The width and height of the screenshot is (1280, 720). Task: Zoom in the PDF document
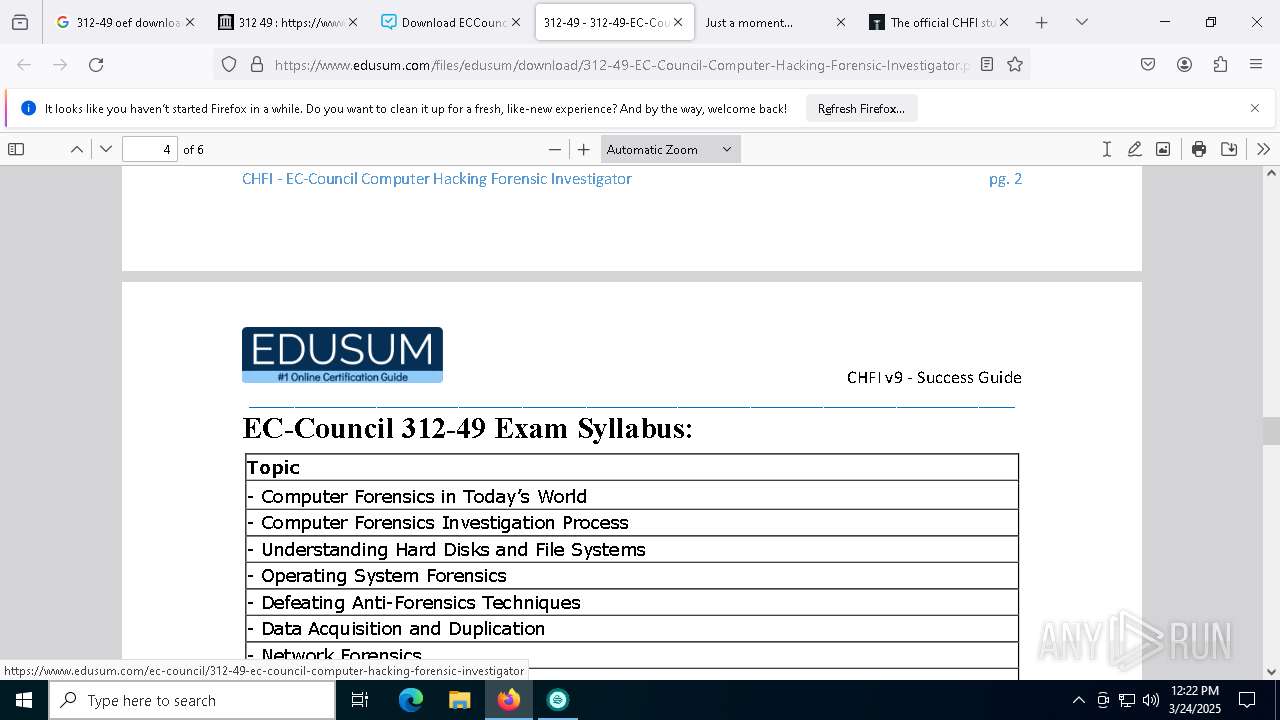point(584,149)
